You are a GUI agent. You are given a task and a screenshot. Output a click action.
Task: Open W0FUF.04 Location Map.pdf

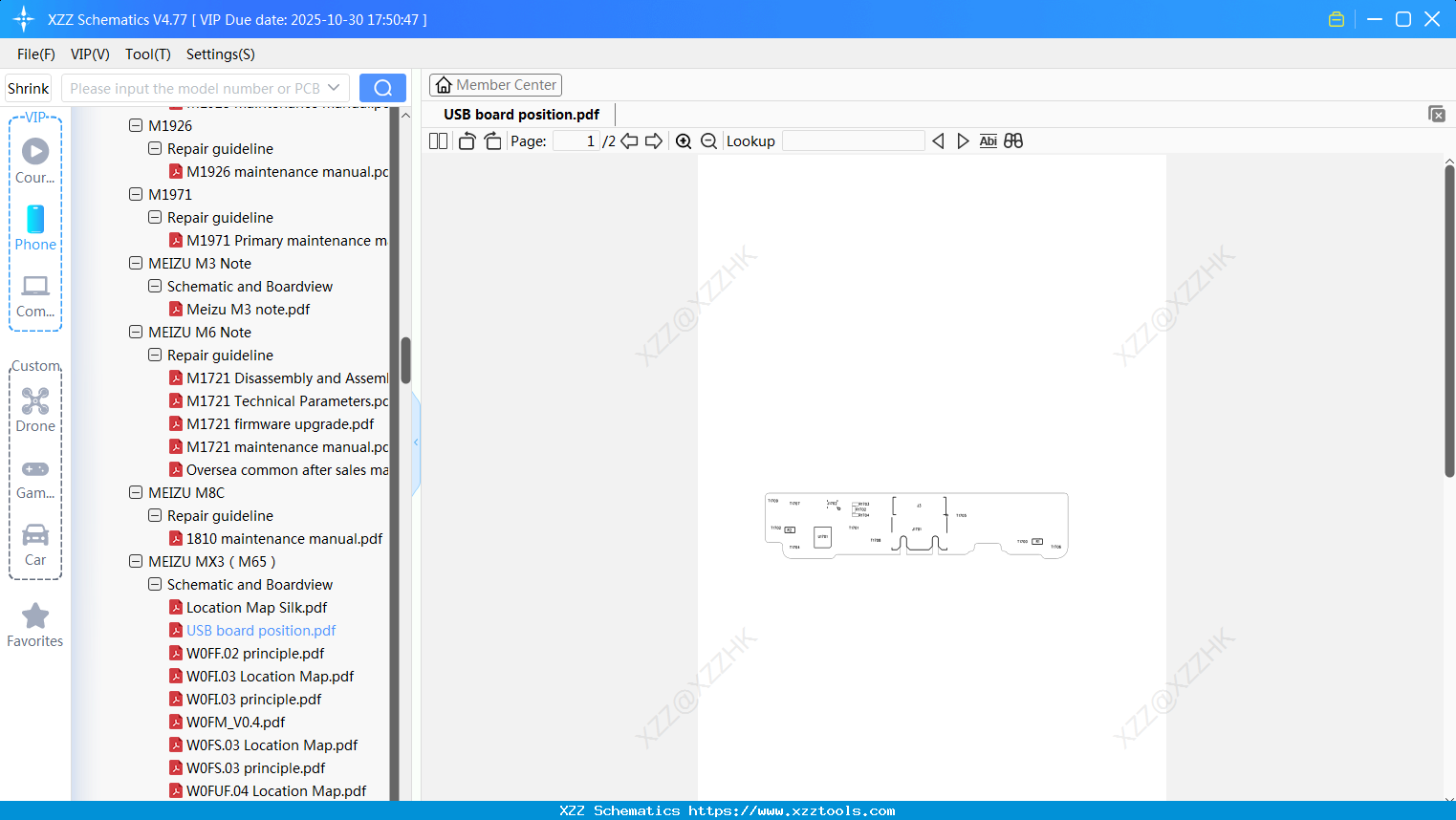pos(268,791)
